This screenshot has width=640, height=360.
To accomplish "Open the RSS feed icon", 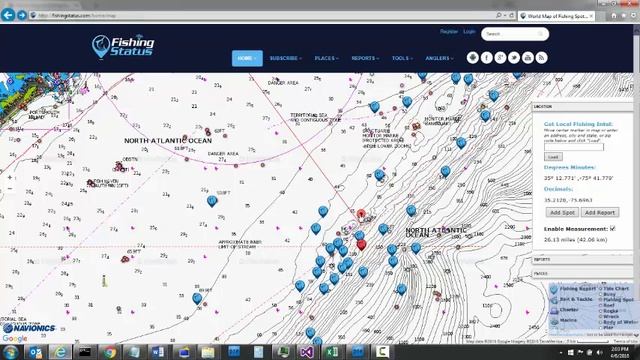I will point(542,58).
